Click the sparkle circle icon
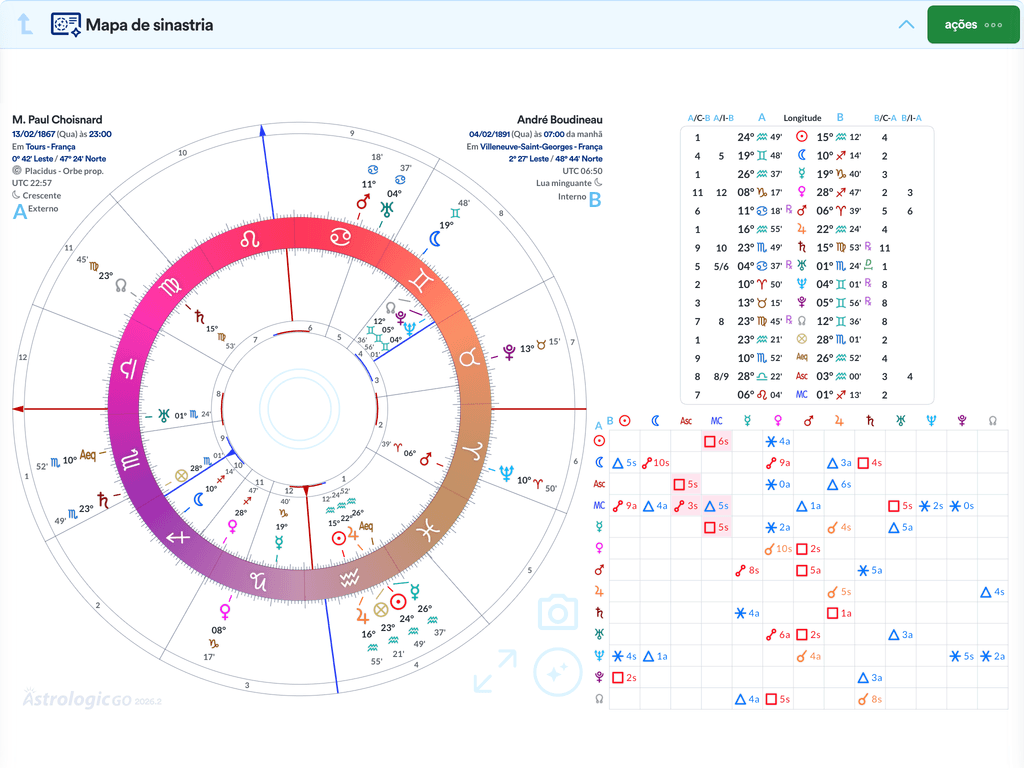Image resolution: width=1024 pixels, height=768 pixels. [x=558, y=671]
